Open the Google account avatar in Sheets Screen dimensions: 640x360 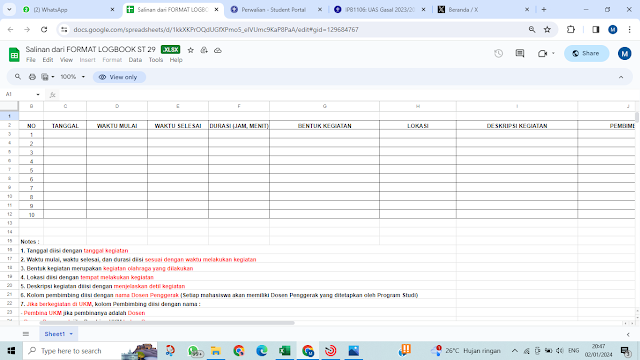point(624,53)
